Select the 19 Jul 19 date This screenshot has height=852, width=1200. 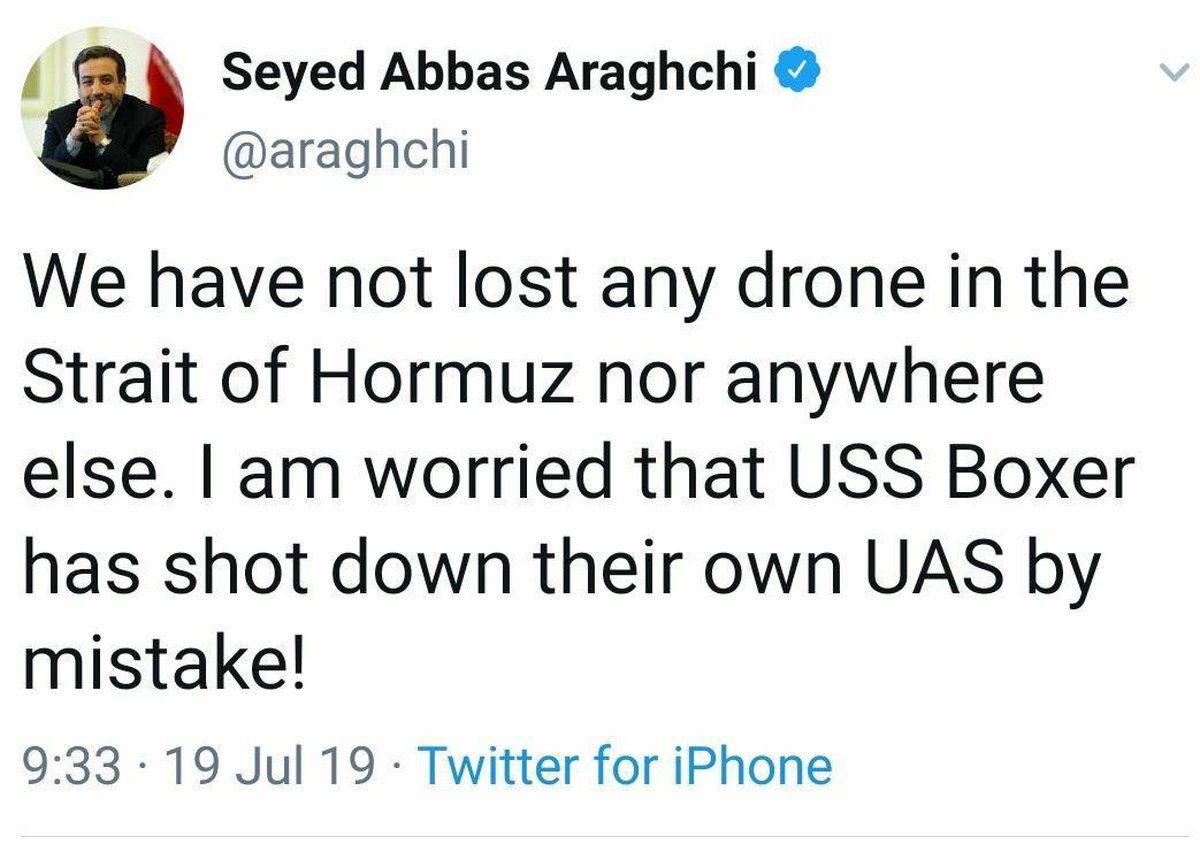(270, 767)
